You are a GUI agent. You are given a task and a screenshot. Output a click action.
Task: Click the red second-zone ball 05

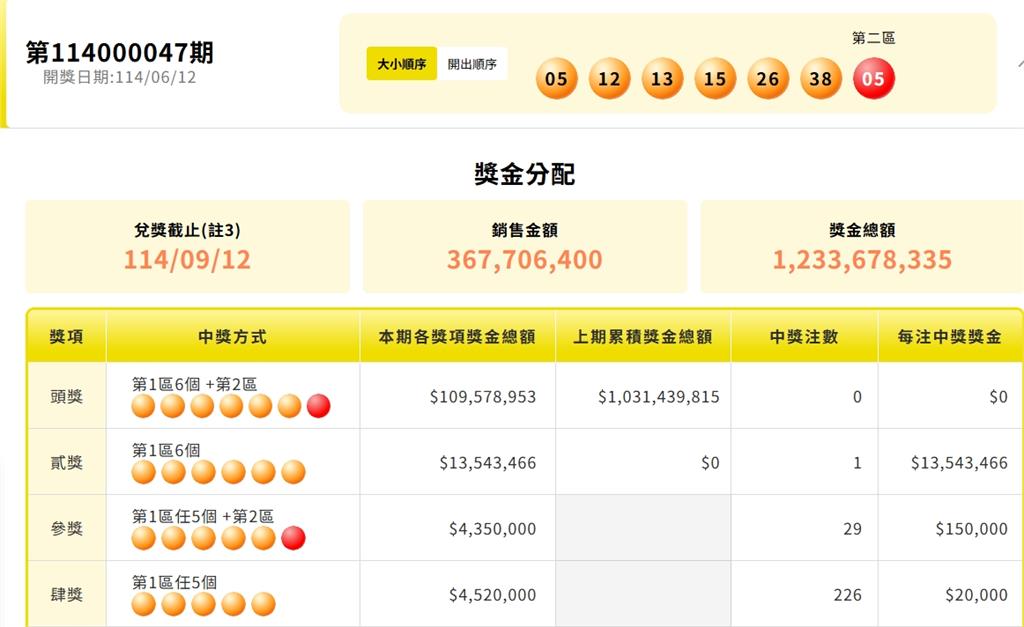pyautogui.click(x=874, y=78)
